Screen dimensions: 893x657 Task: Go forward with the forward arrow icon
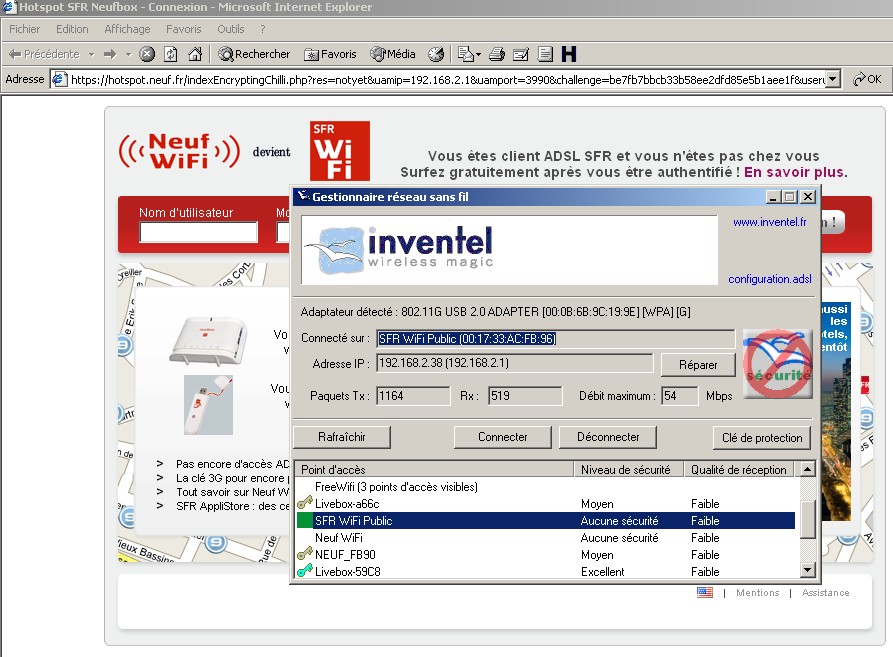coord(110,54)
